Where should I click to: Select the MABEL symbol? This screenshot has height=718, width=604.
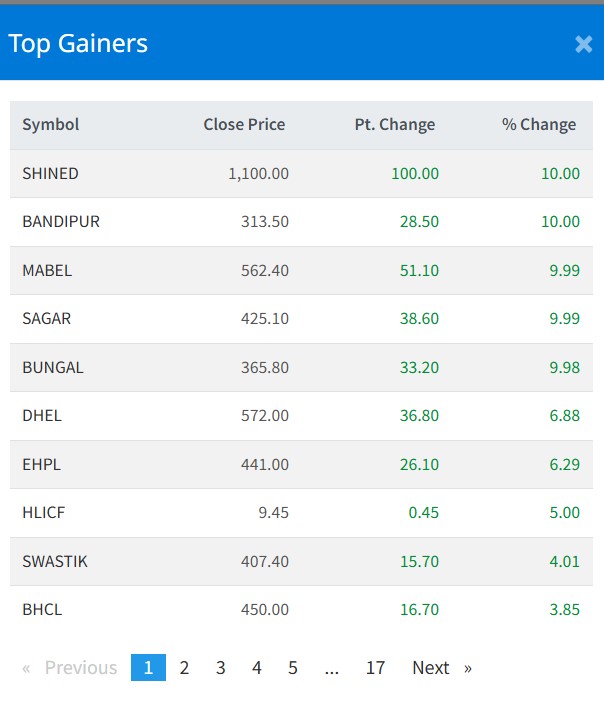47,271
